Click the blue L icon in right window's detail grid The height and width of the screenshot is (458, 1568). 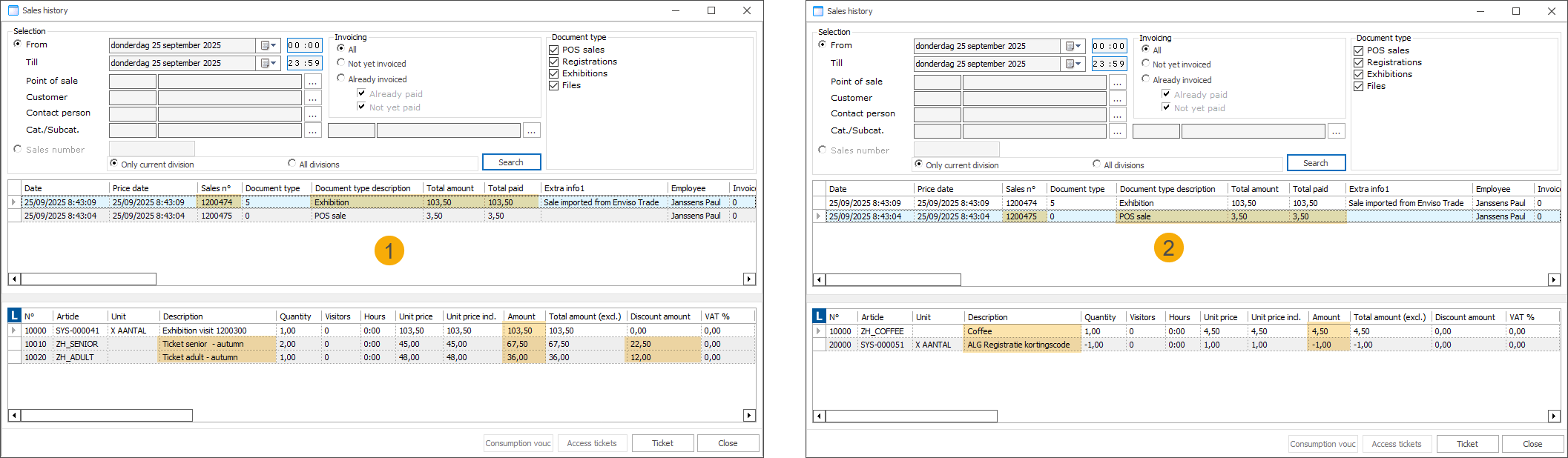tap(819, 316)
